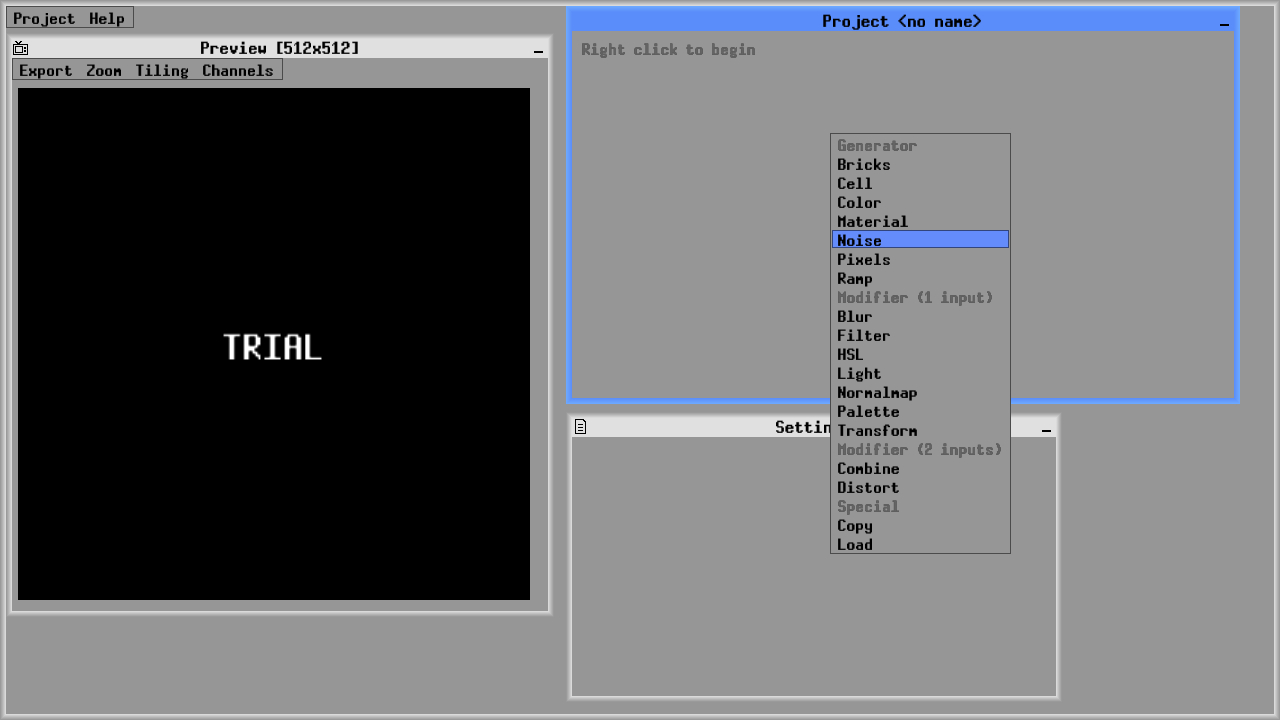
Task: Open the Export menu in Preview
Action: (45, 70)
